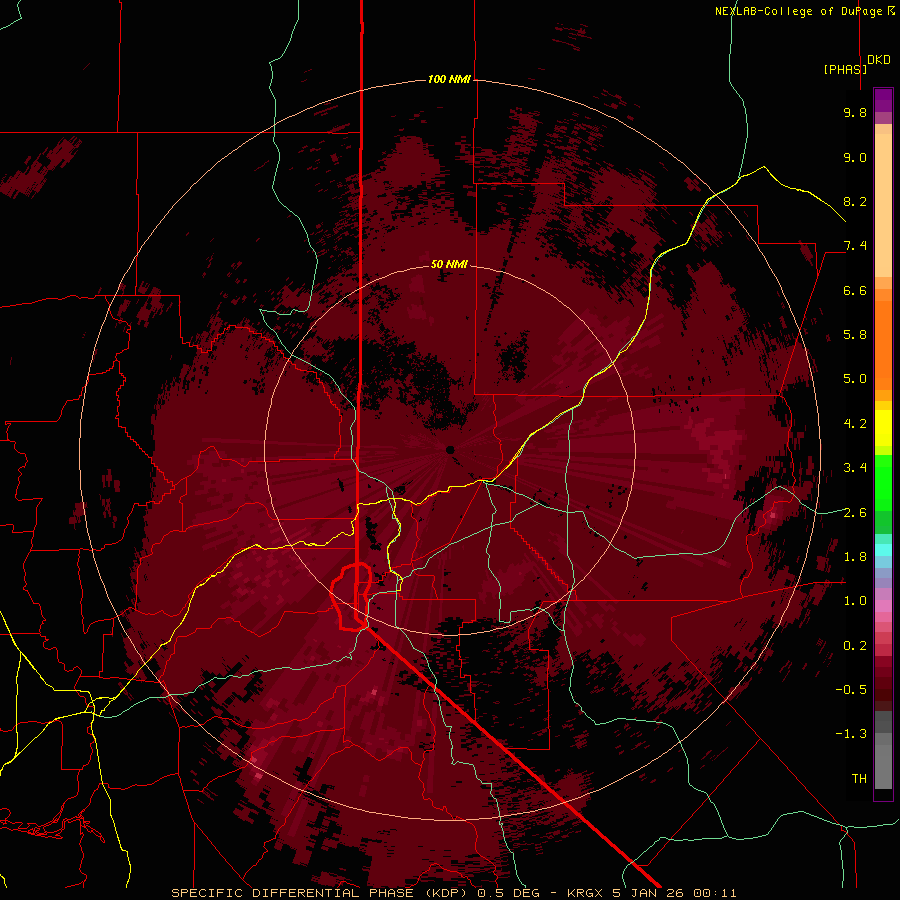This screenshot has width=900, height=900.
Task: Click the 50 NMI range ring label
Action: (449, 264)
